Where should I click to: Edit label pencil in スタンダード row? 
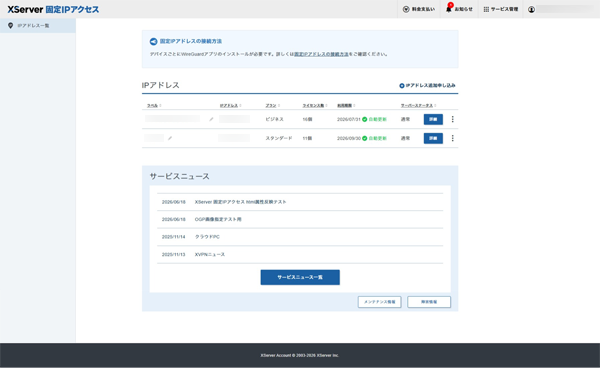point(170,138)
